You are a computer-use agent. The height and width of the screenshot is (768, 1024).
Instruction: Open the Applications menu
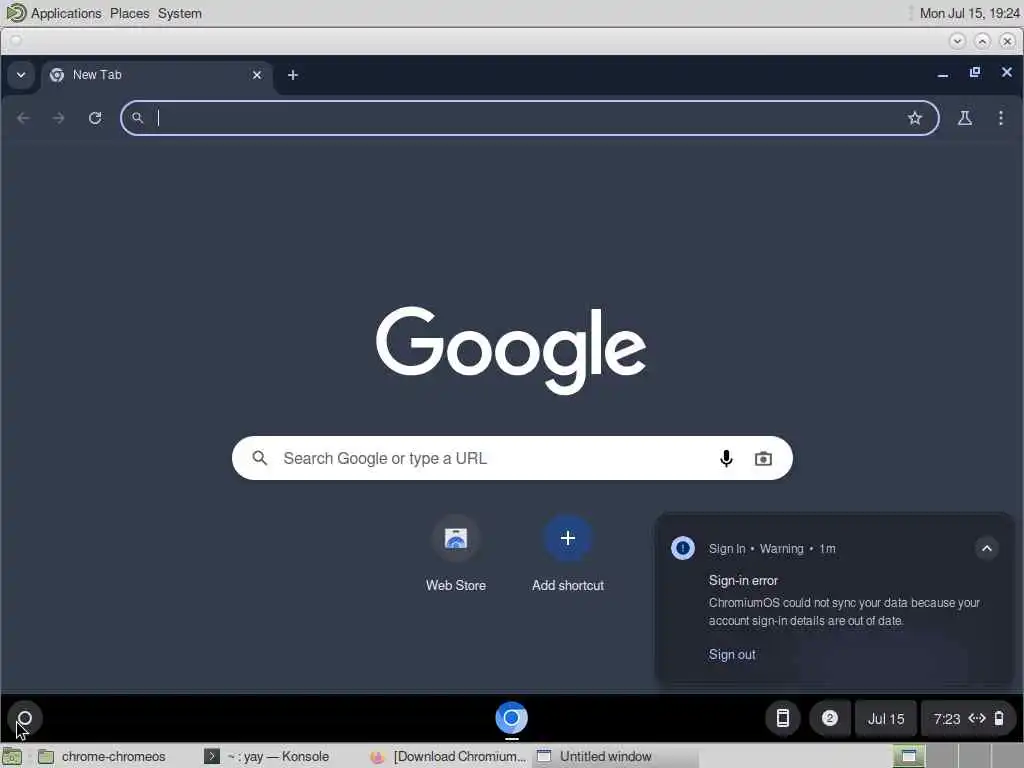tap(66, 13)
